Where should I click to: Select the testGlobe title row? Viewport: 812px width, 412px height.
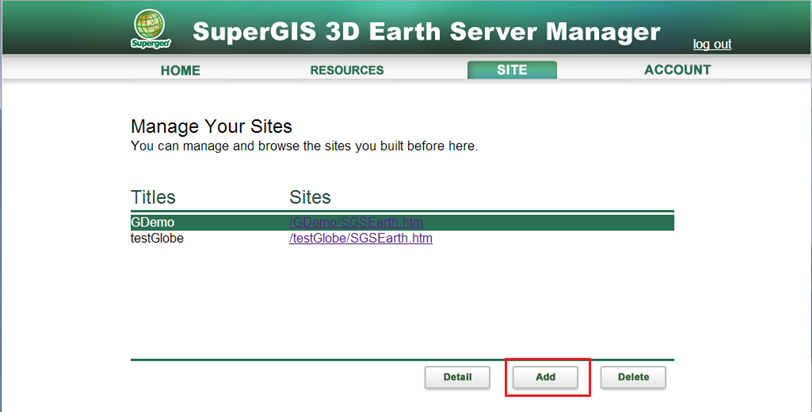402,238
